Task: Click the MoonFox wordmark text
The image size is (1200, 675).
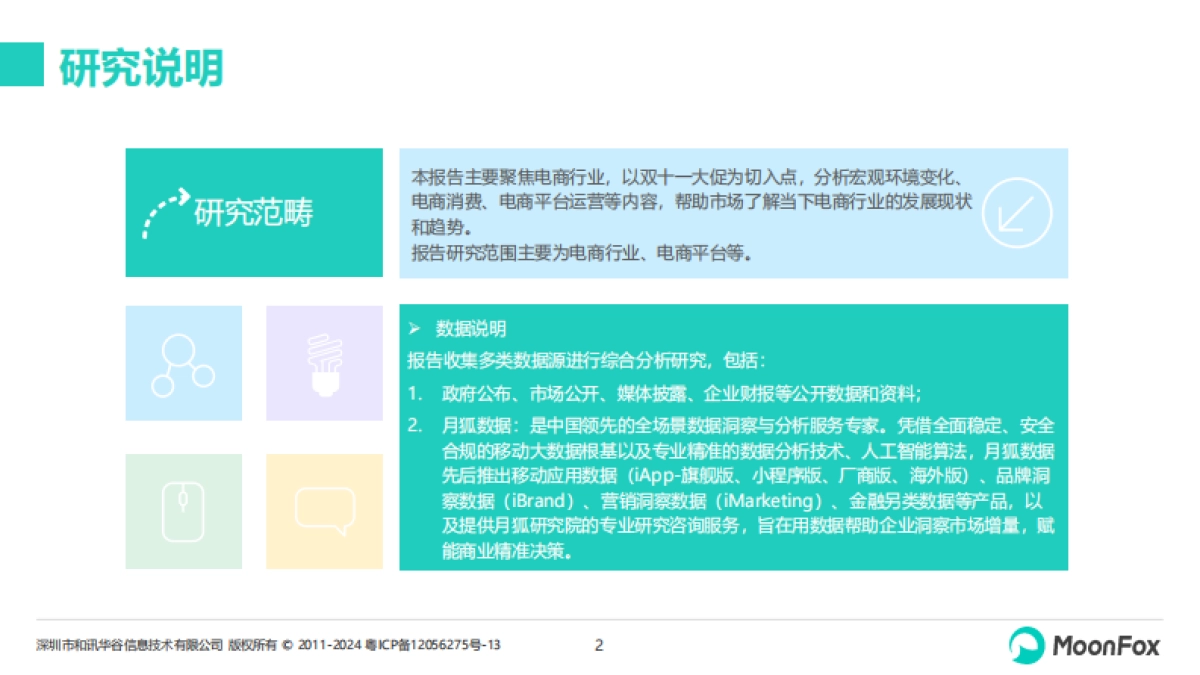Action: pos(1106,645)
